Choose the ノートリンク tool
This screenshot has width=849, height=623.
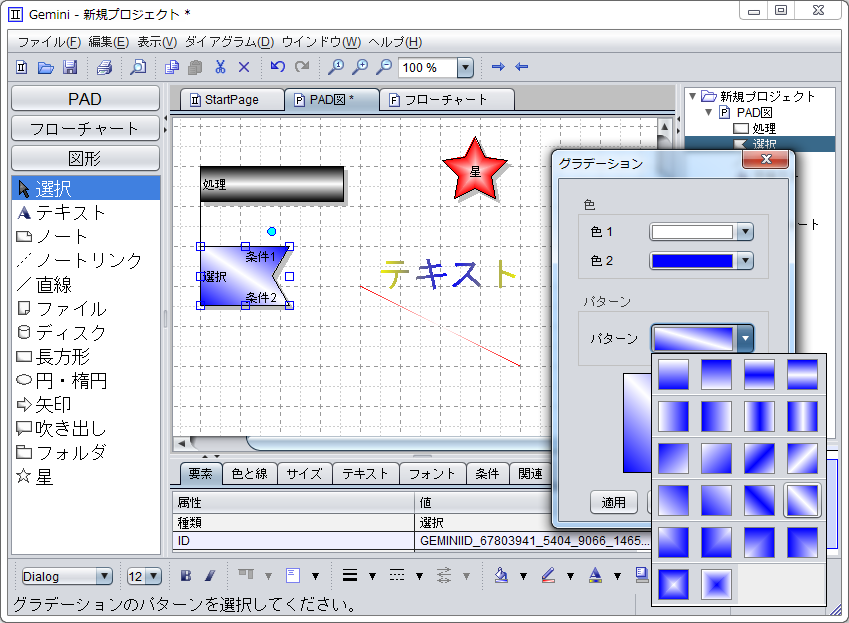tap(86, 260)
